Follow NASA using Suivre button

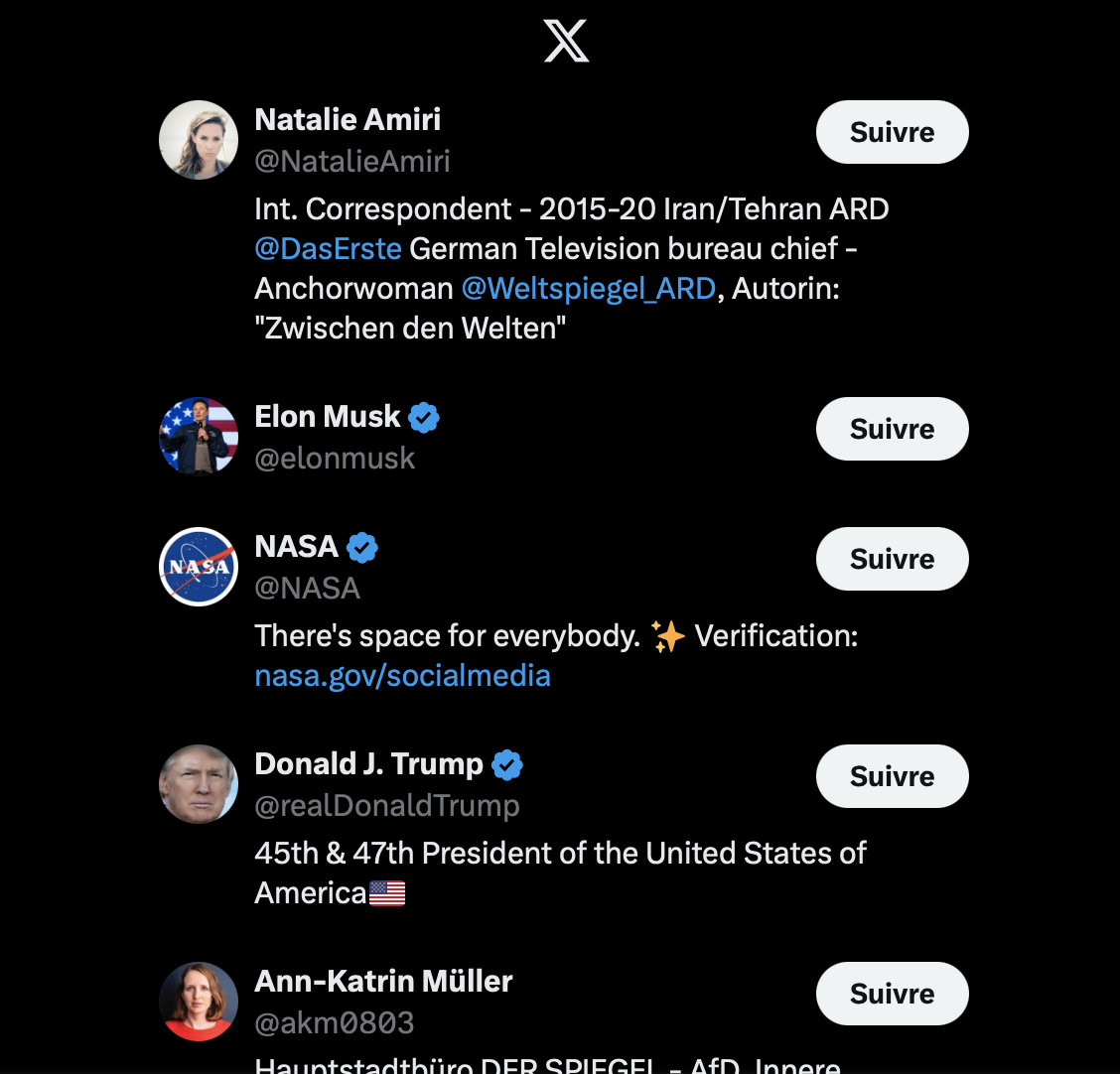pyautogui.click(x=893, y=559)
